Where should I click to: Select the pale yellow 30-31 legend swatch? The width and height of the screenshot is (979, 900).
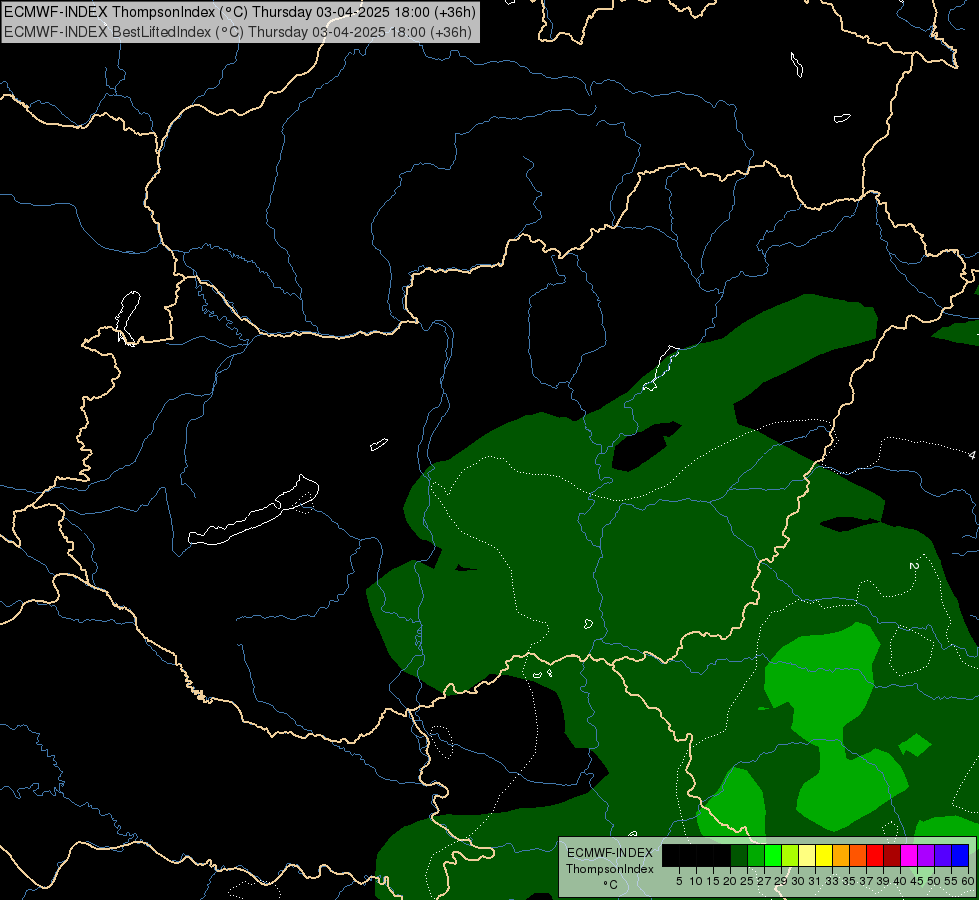click(x=807, y=855)
